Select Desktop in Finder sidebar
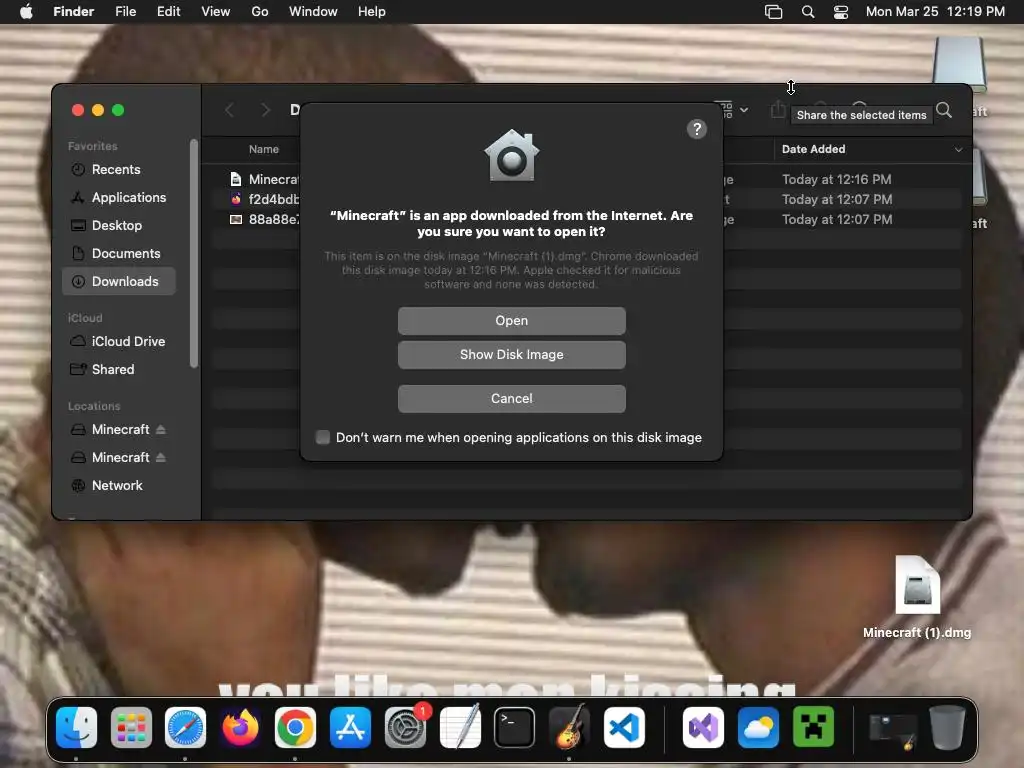Screen dimensions: 1024x768 coord(119,225)
